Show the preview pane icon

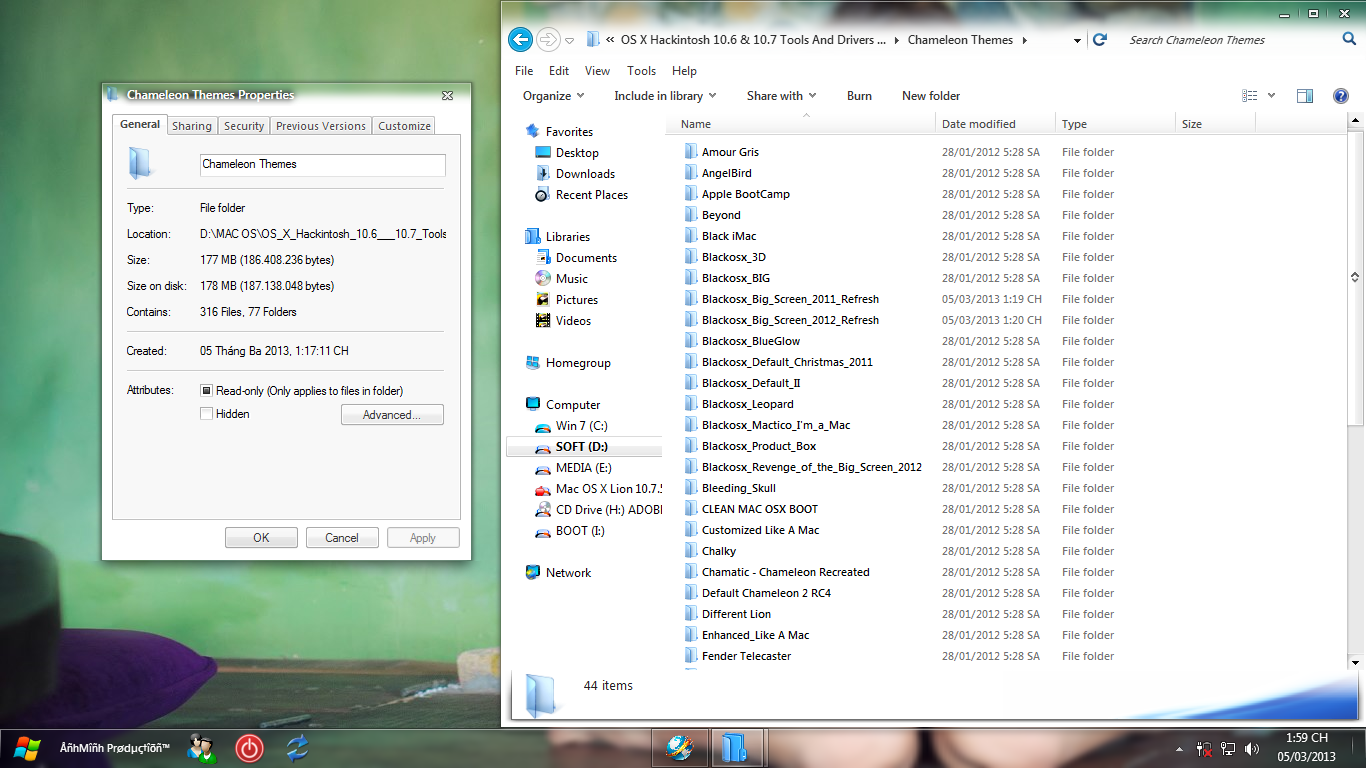pos(1305,96)
